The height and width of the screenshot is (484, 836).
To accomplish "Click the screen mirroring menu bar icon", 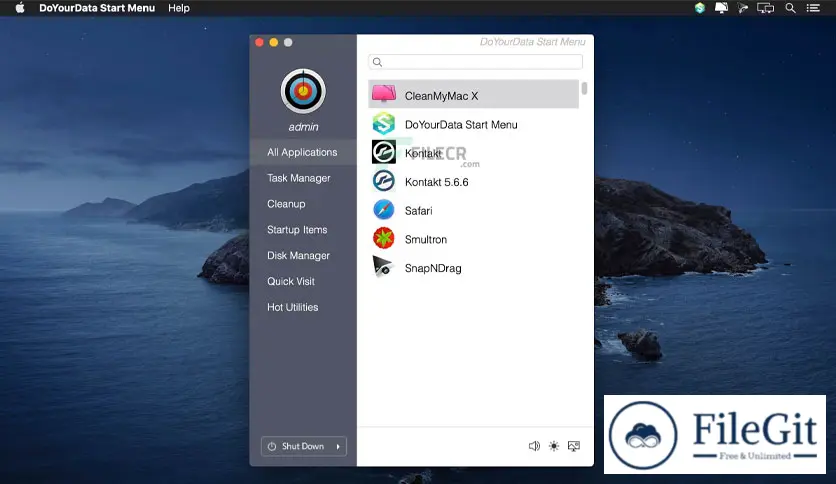I will pos(766,8).
